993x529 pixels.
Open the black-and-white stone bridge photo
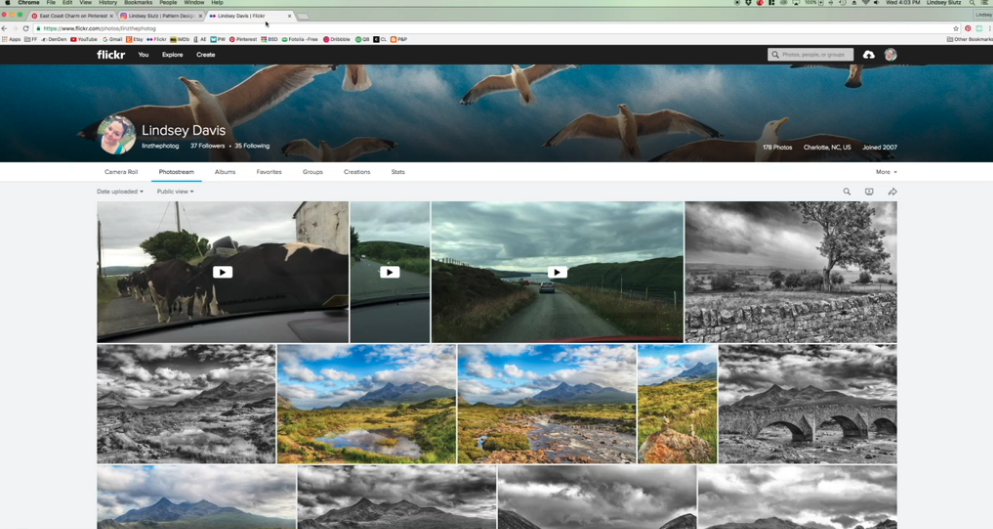pos(807,404)
